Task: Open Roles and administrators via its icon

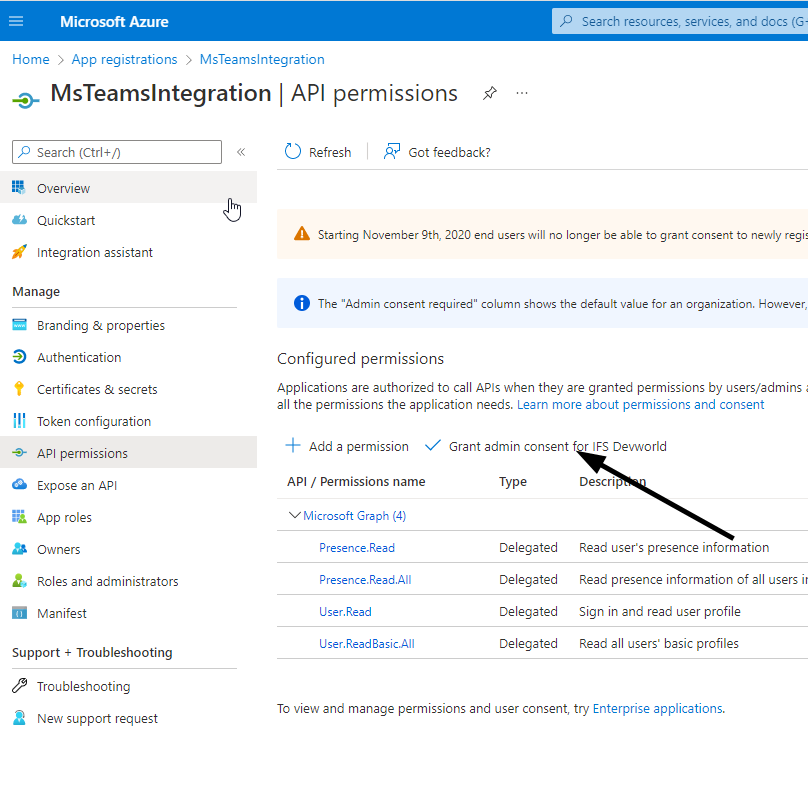Action: pos(21,581)
